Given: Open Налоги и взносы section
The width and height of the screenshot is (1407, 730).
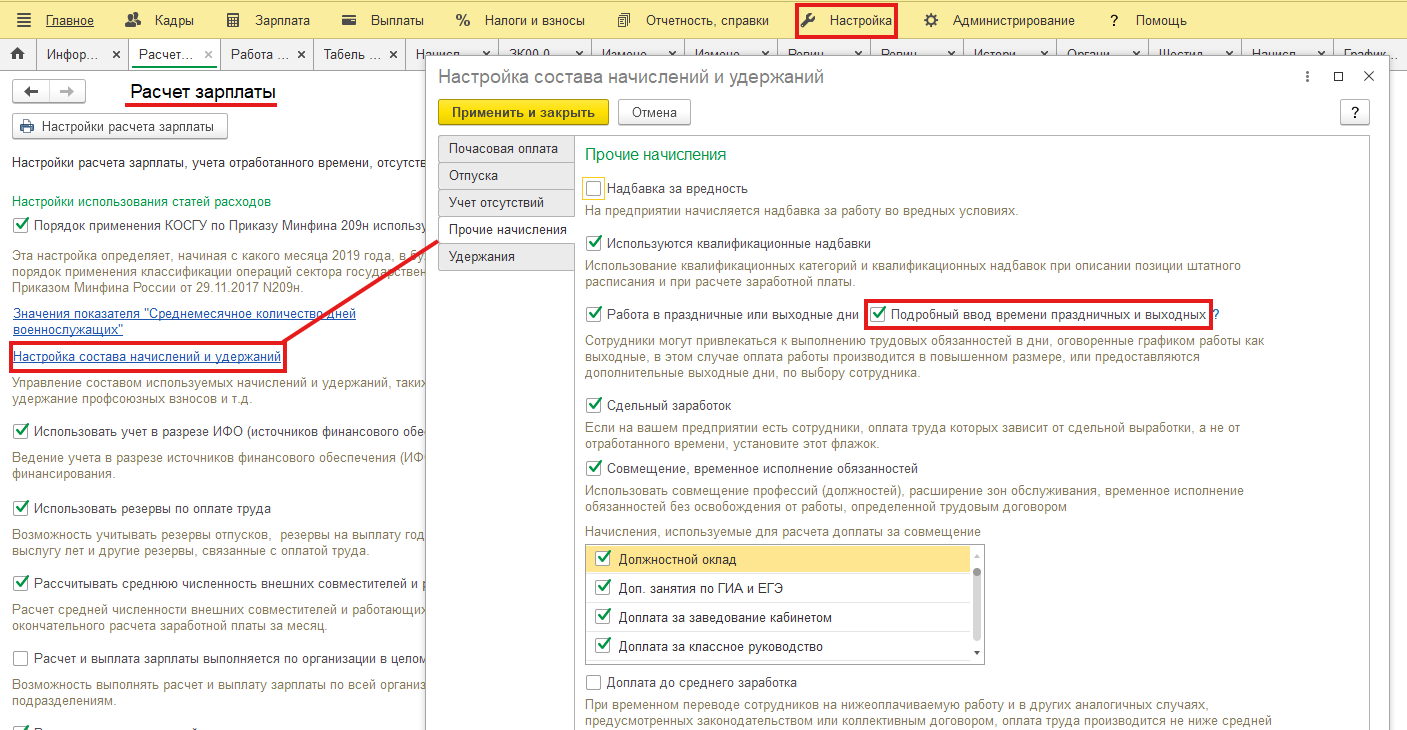Looking at the screenshot, I should point(520,20).
